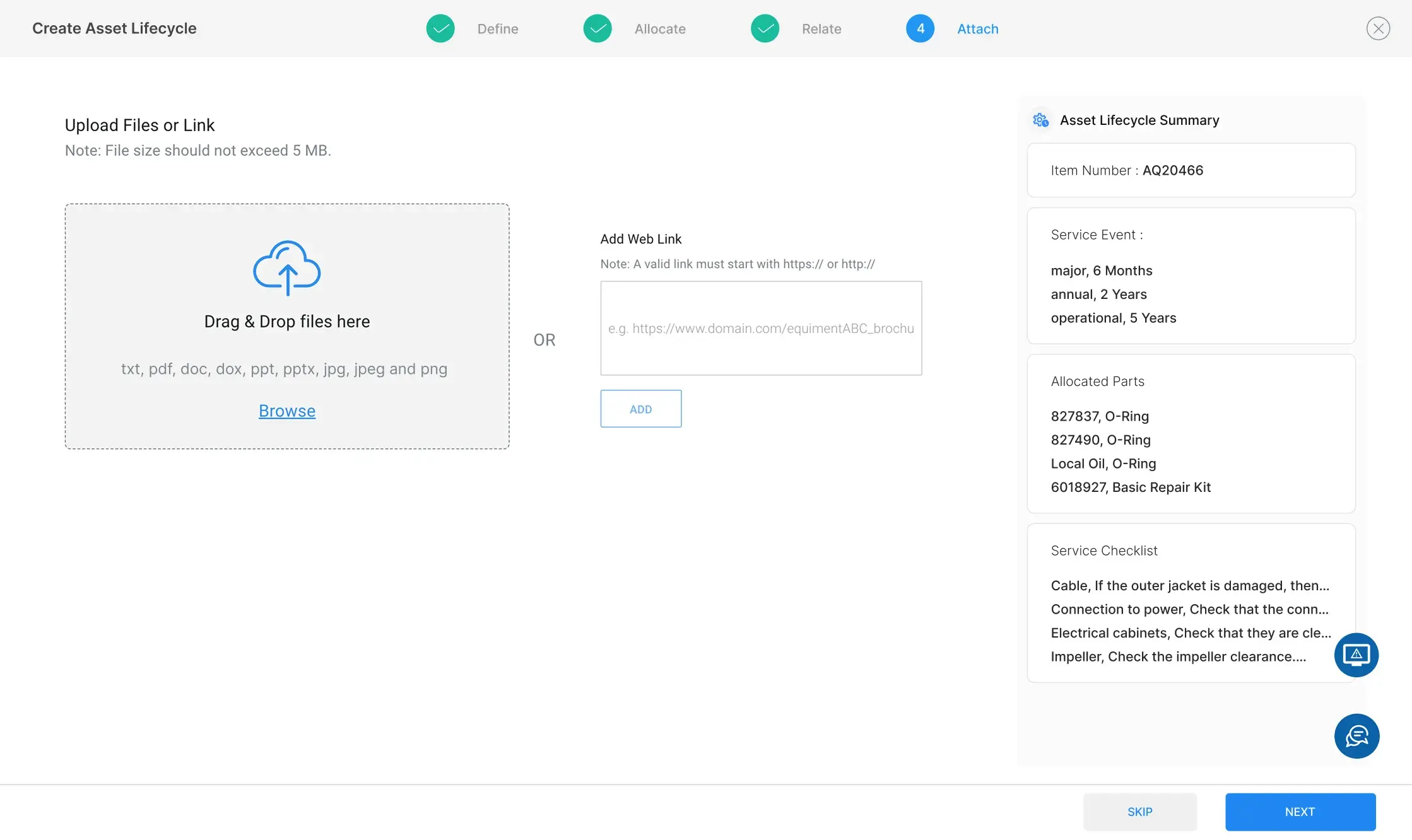Screen dimensions: 1412x840
Task: Click the ADD web link button
Action: (641, 409)
